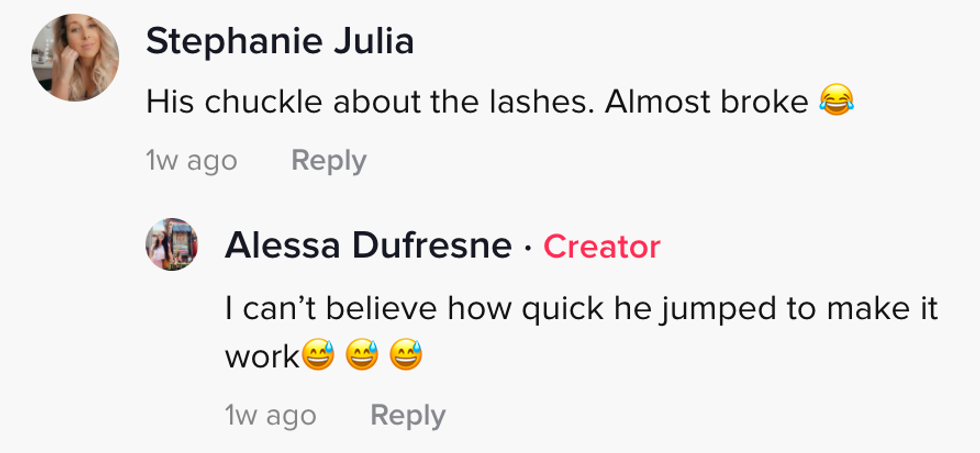
Task: Click the pink Creator badge
Action: [x=601, y=246]
